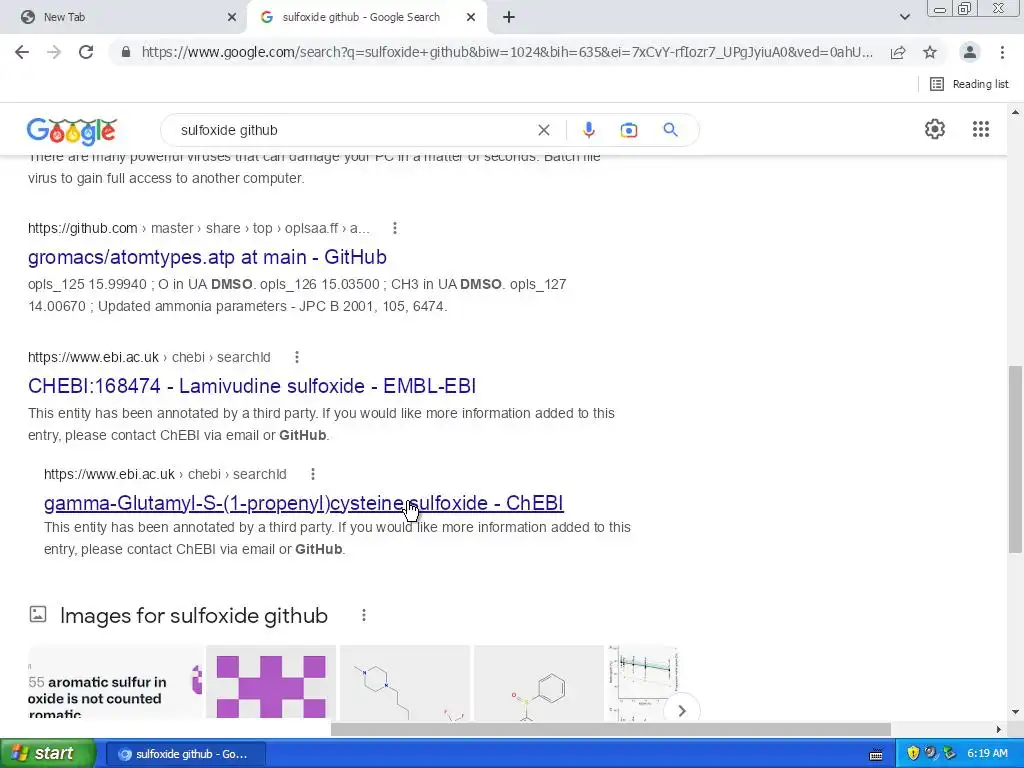Select the sulfoxide github taskbar button

click(185, 754)
